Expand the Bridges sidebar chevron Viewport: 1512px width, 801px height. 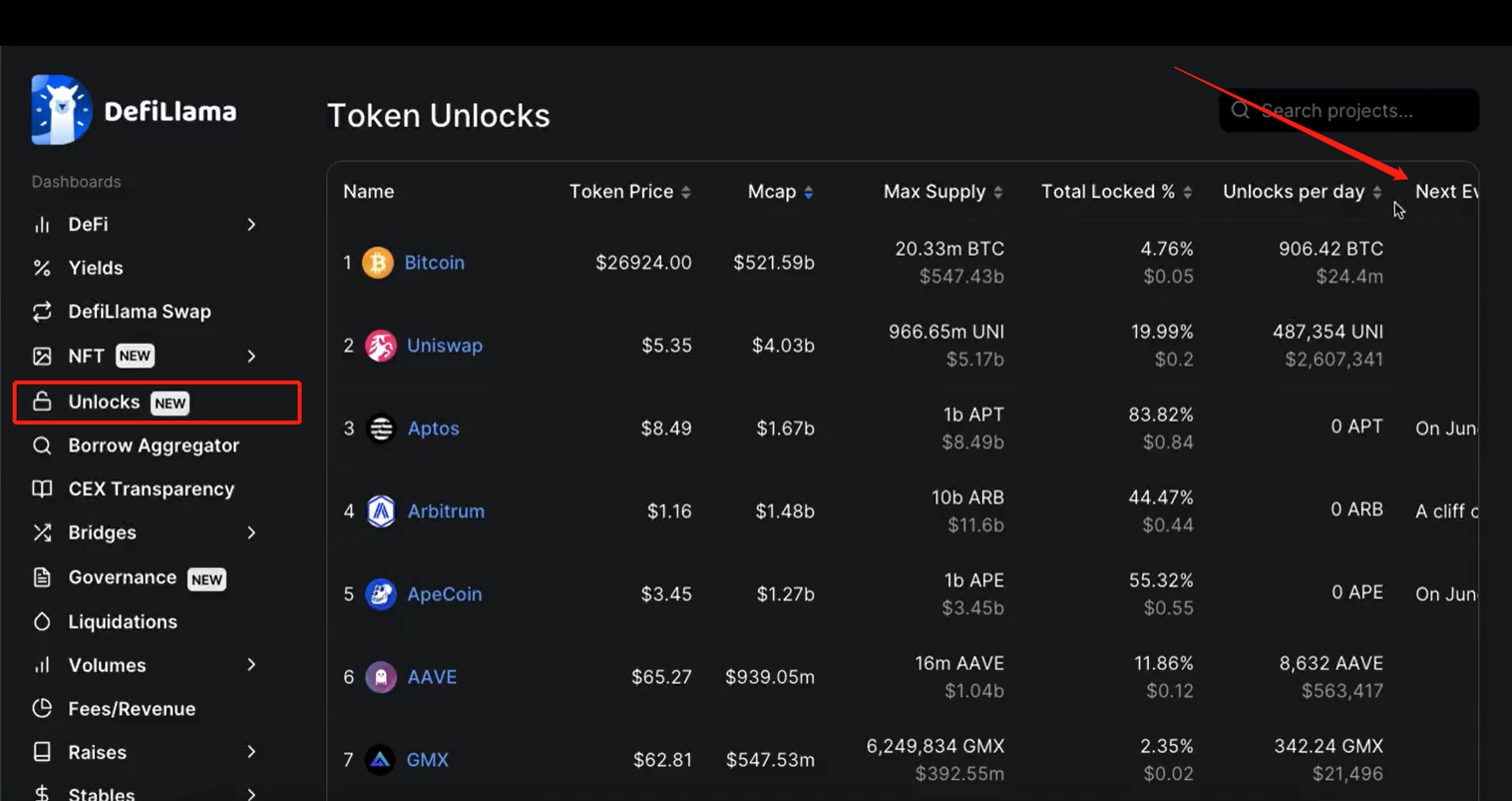tap(251, 532)
